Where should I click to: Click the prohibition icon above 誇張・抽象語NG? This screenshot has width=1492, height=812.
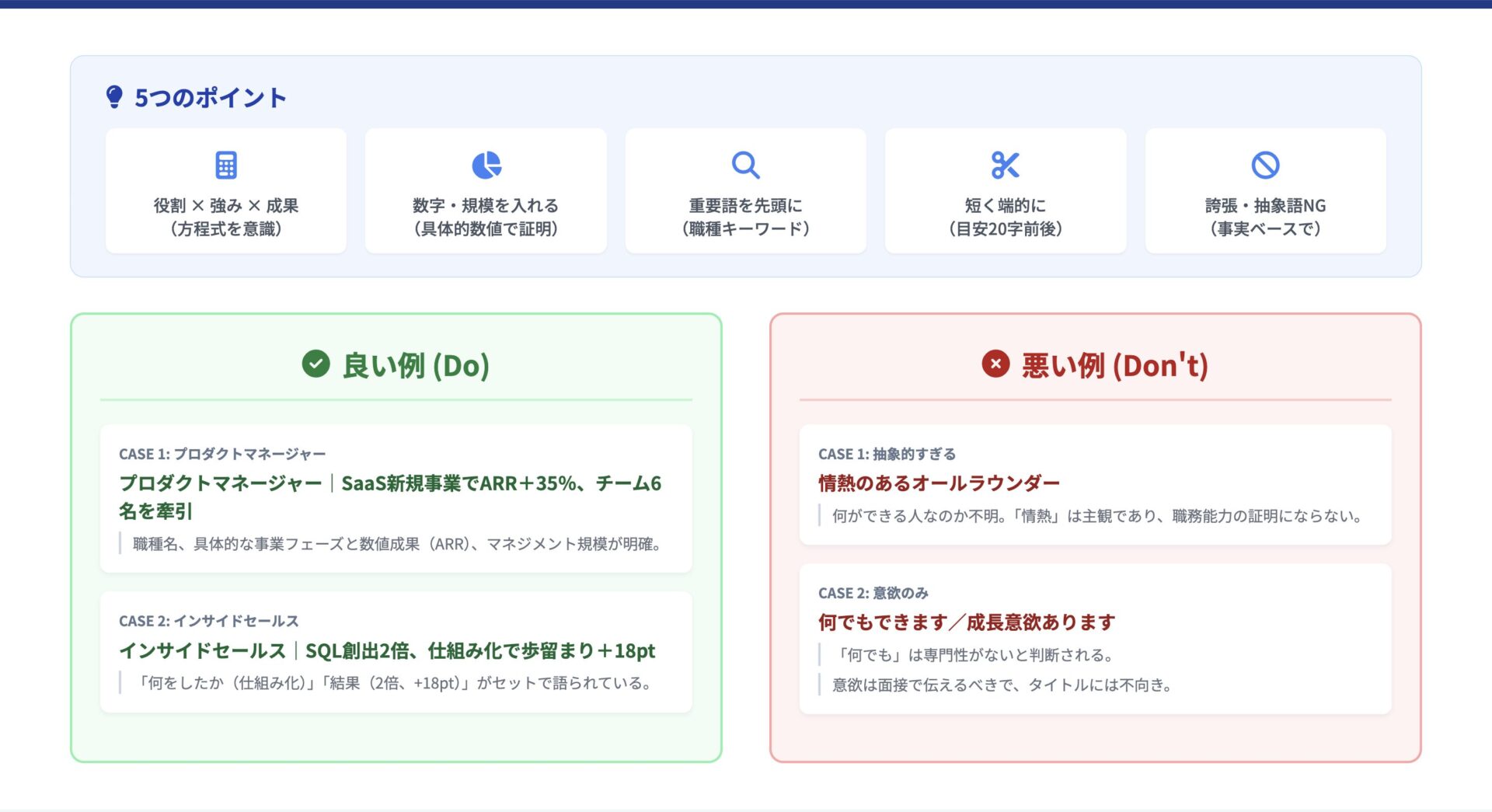click(1265, 166)
